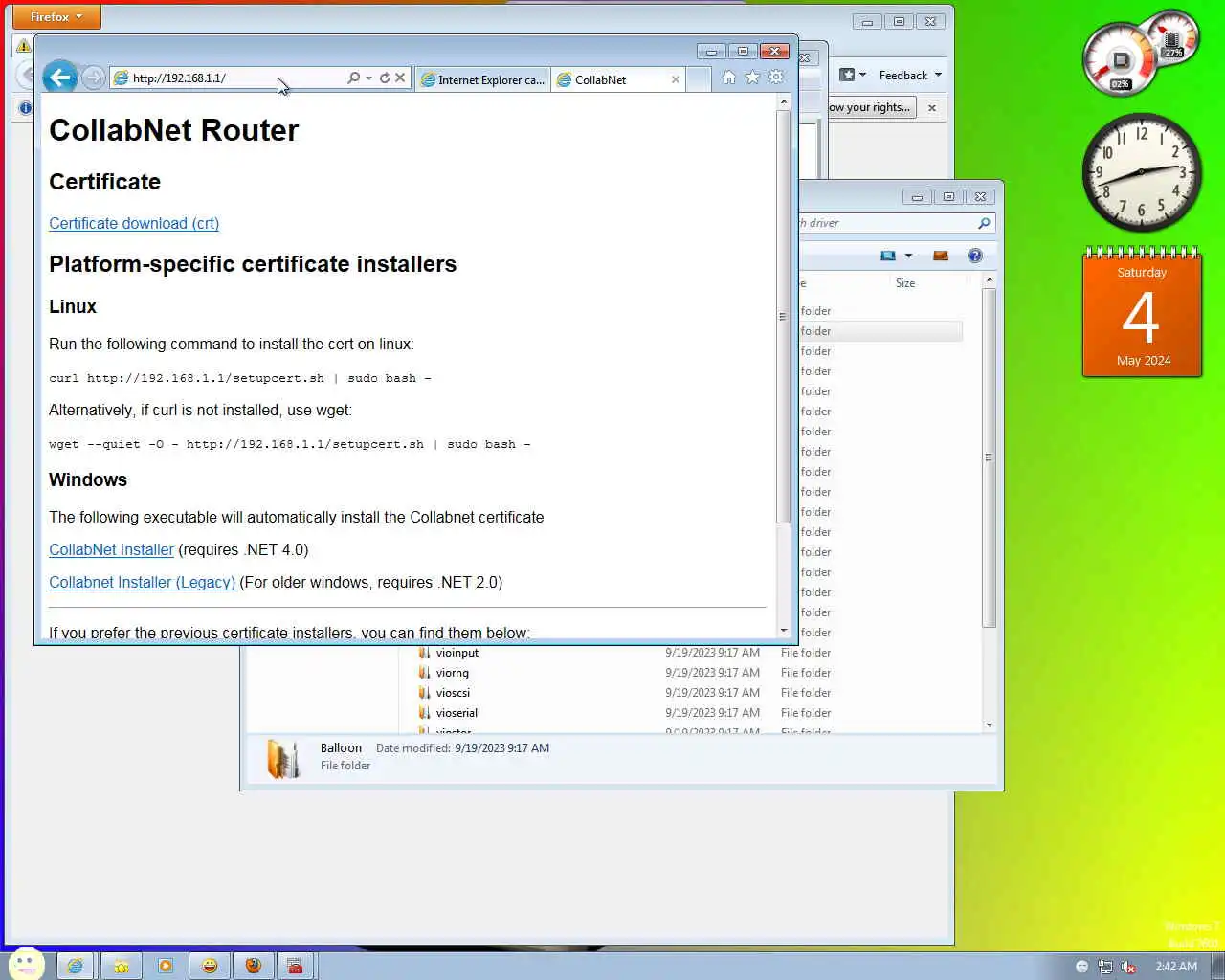The image size is (1225, 980).
Task: Open Explorer Help question mark
Action: point(975,256)
